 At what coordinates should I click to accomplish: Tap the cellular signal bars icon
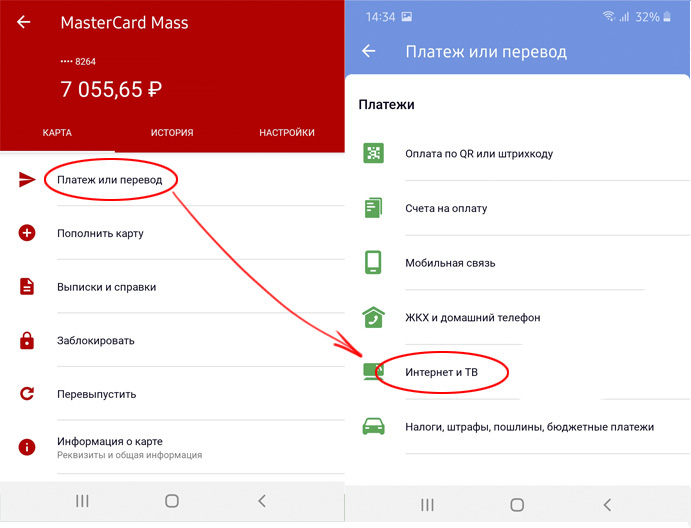point(624,17)
